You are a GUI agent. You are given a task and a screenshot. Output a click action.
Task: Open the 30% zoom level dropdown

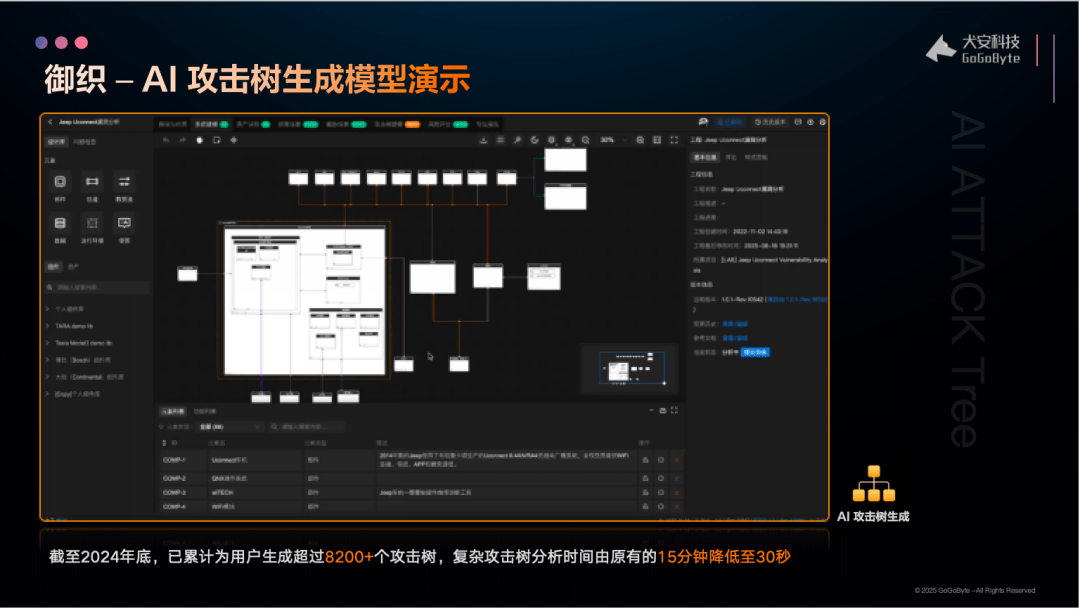(x=611, y=140)
